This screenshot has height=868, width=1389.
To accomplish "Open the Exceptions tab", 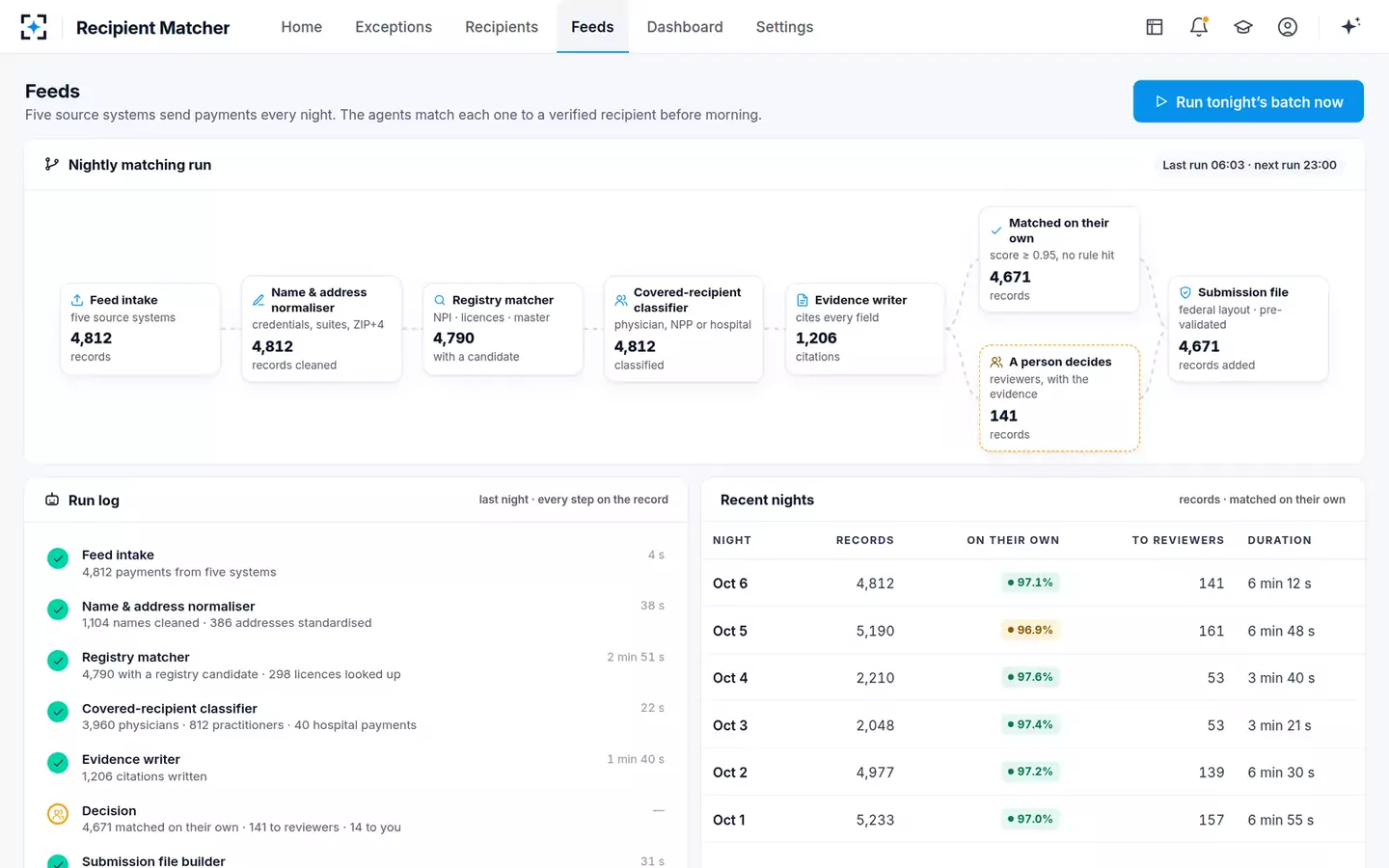I will click(x=394, y=27).
